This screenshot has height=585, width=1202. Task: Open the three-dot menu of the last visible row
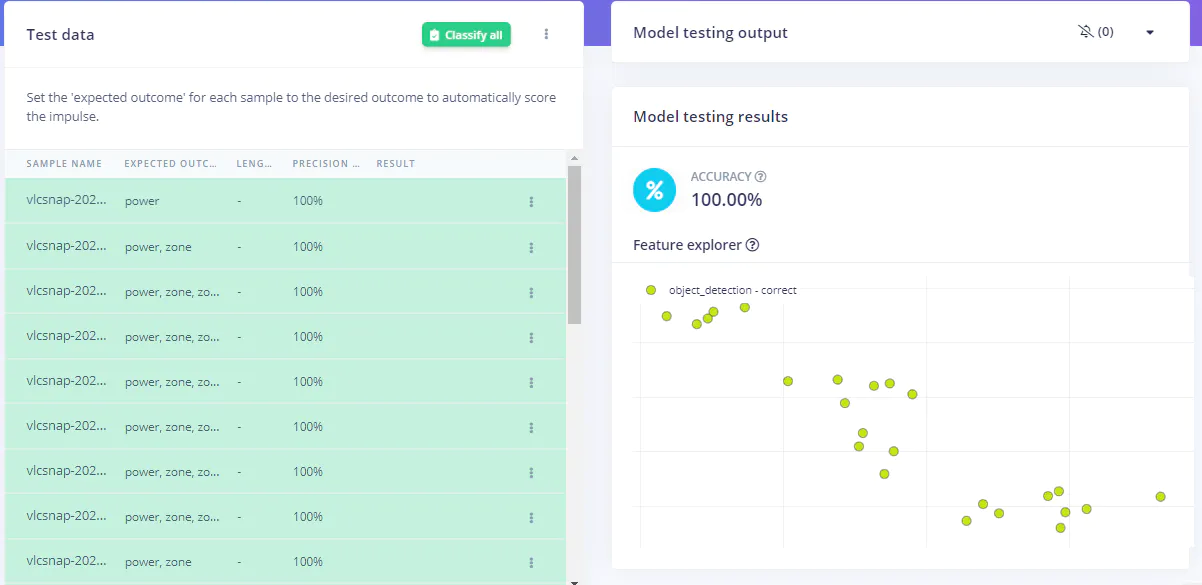[x=531, y=562]
